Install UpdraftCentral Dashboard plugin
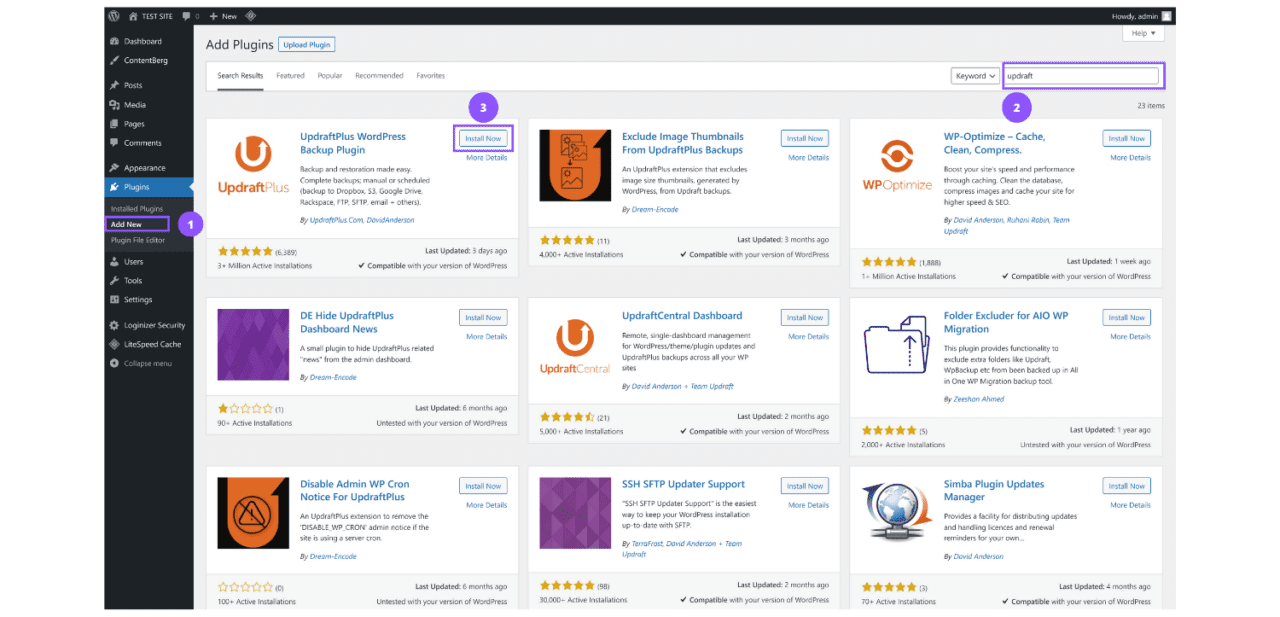This screenshot has width=1280, height=617. pos(805,318)
